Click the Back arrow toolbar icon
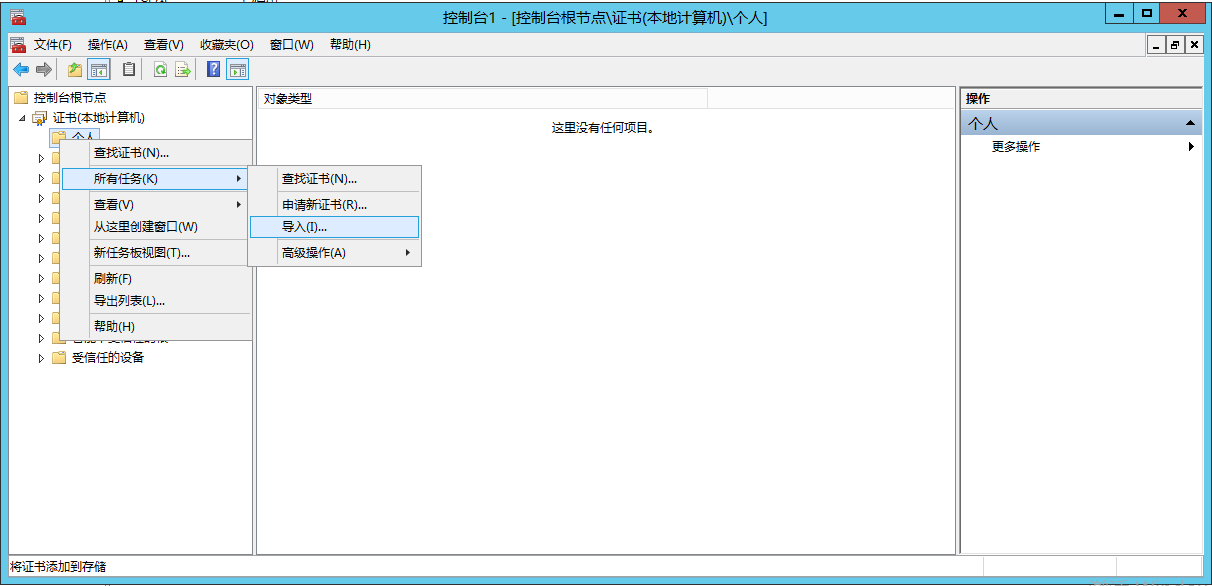The image size is (1212, 586). coord(20,69)
